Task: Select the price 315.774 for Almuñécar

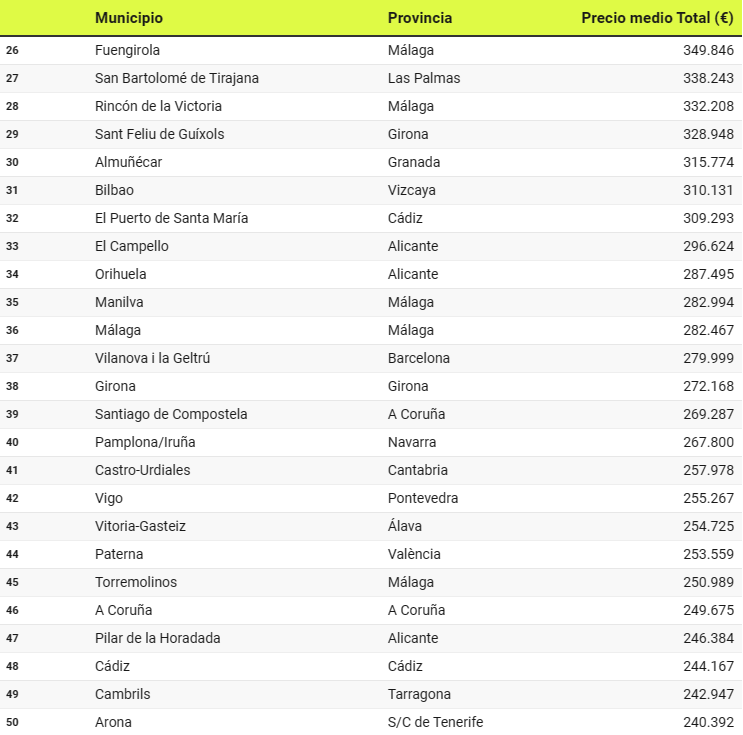Action: pos(708,162)
